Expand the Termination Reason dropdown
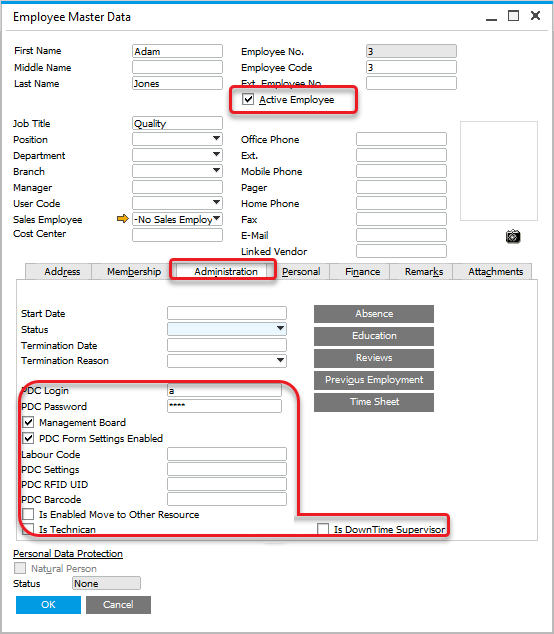The width and height of the screenshot is (554, 634). pyautogui.click(x=280, y=360)
